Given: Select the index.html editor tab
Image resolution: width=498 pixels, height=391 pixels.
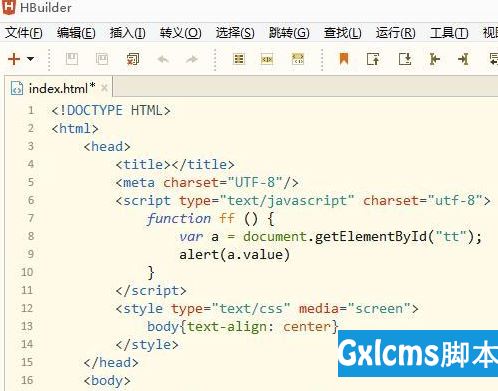Looking at the screenshot, I should (x=59, y=88).
